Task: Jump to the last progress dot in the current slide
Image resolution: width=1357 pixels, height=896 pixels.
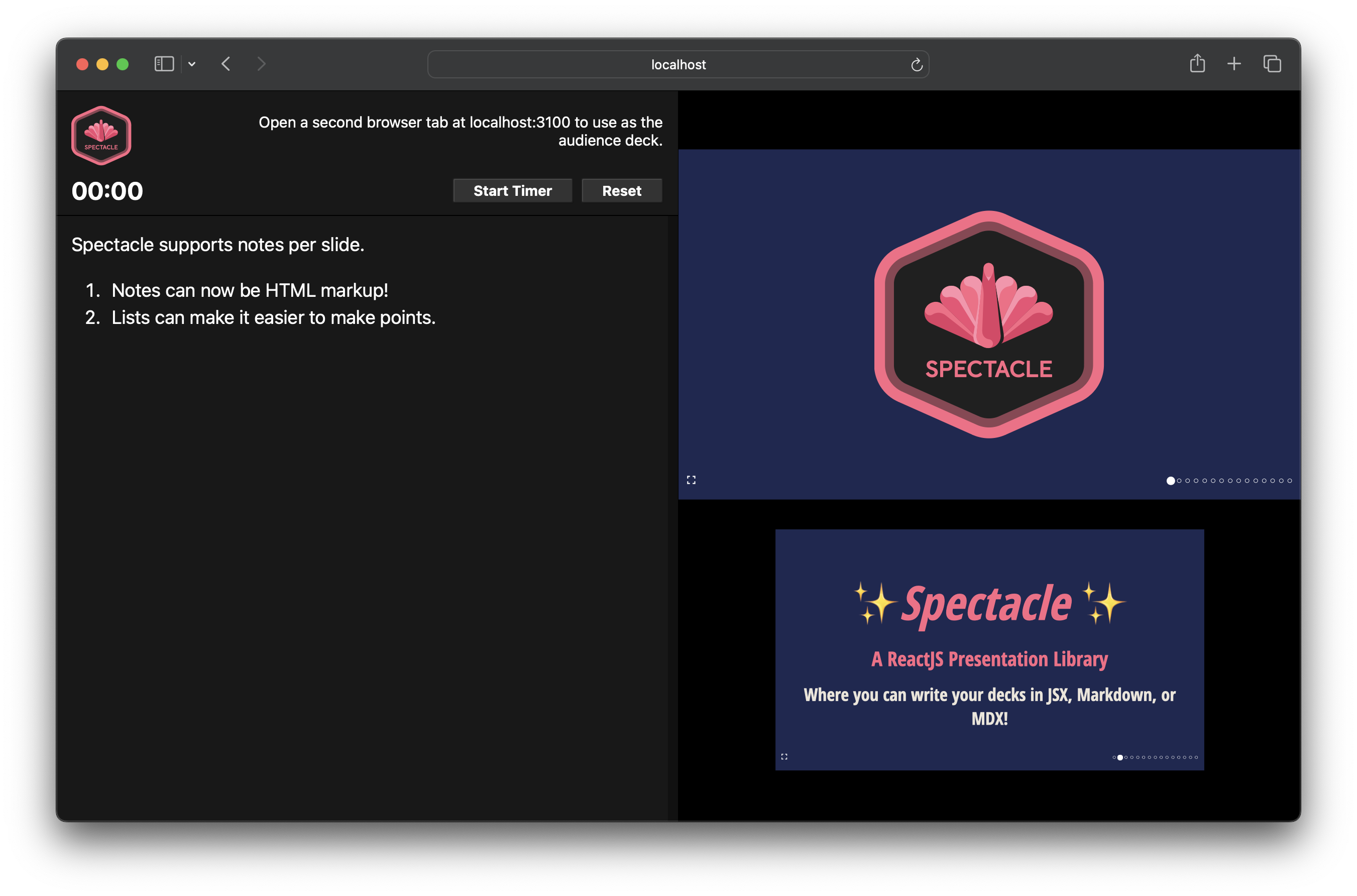Action: point(1290,481)
